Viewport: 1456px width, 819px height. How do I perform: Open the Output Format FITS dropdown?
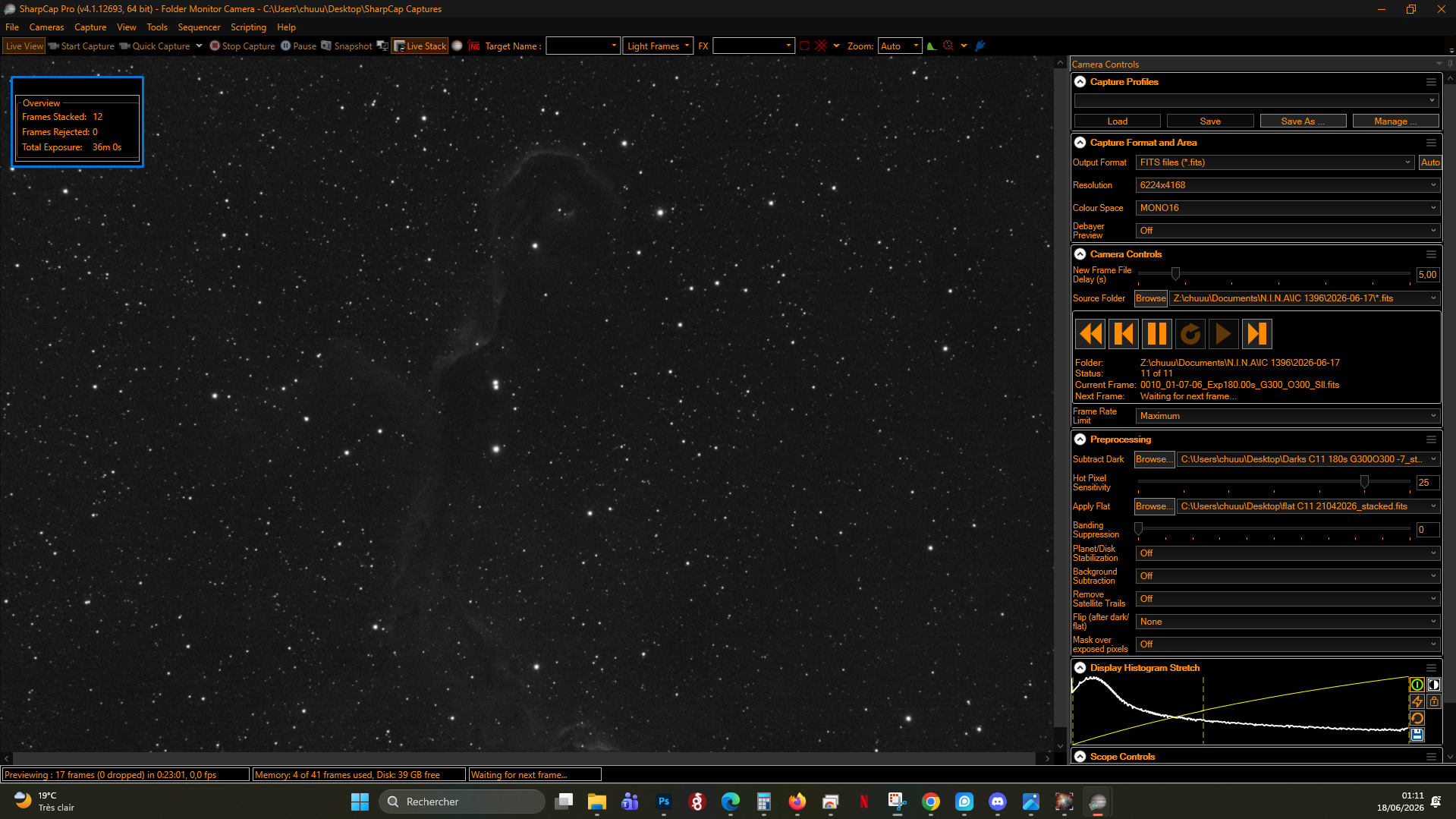[1275, 162]
